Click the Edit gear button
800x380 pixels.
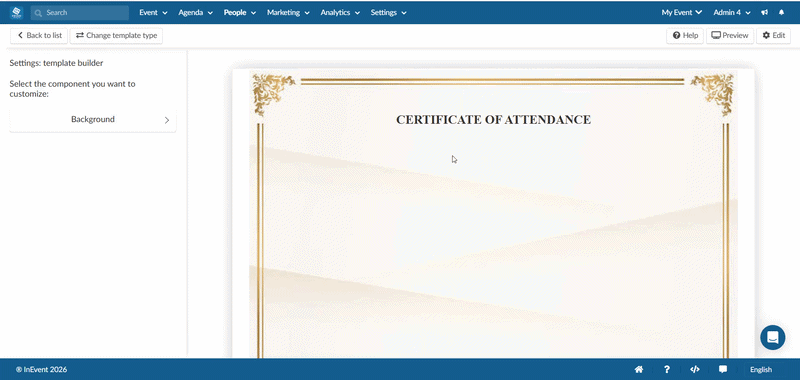pos(773,36)
